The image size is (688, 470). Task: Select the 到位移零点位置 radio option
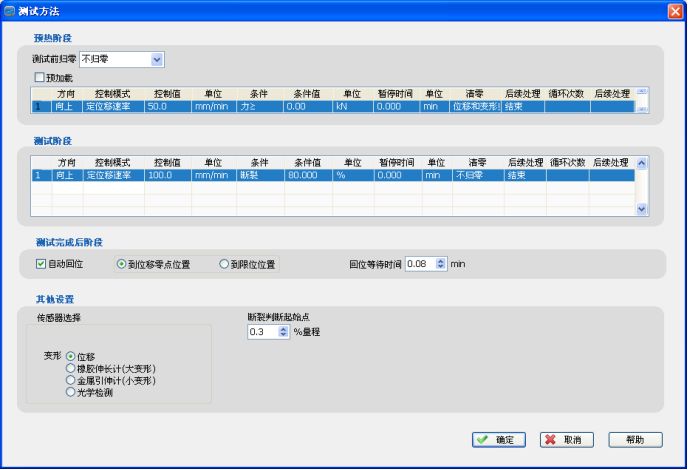(x=122, y=264)
